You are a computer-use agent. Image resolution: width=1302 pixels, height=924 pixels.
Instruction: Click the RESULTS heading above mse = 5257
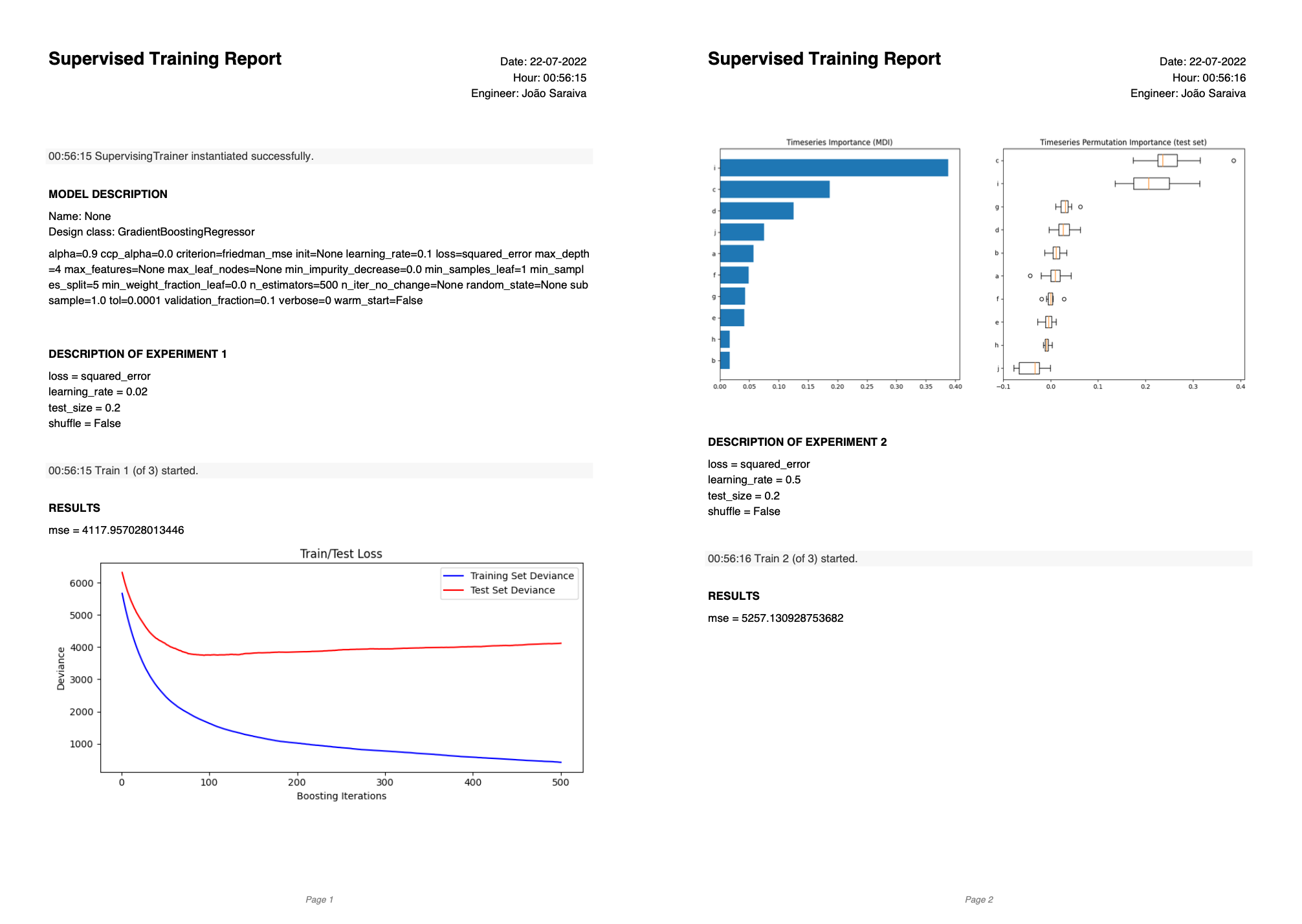point(734,596)
